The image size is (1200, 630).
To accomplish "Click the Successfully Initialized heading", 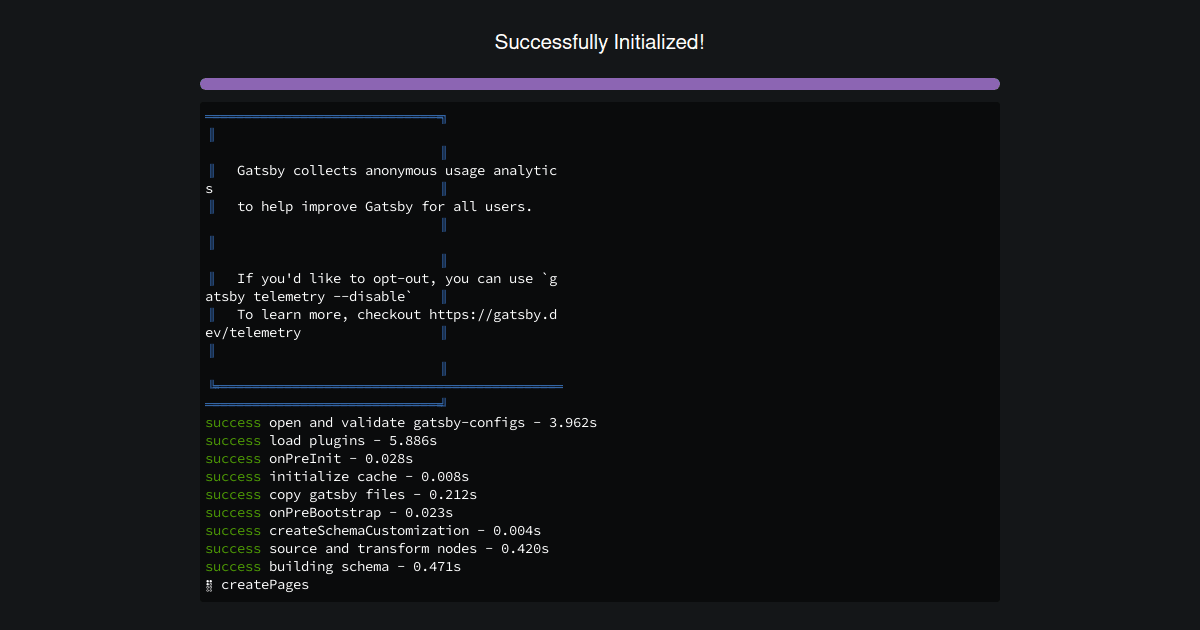I will coord(599,42).
